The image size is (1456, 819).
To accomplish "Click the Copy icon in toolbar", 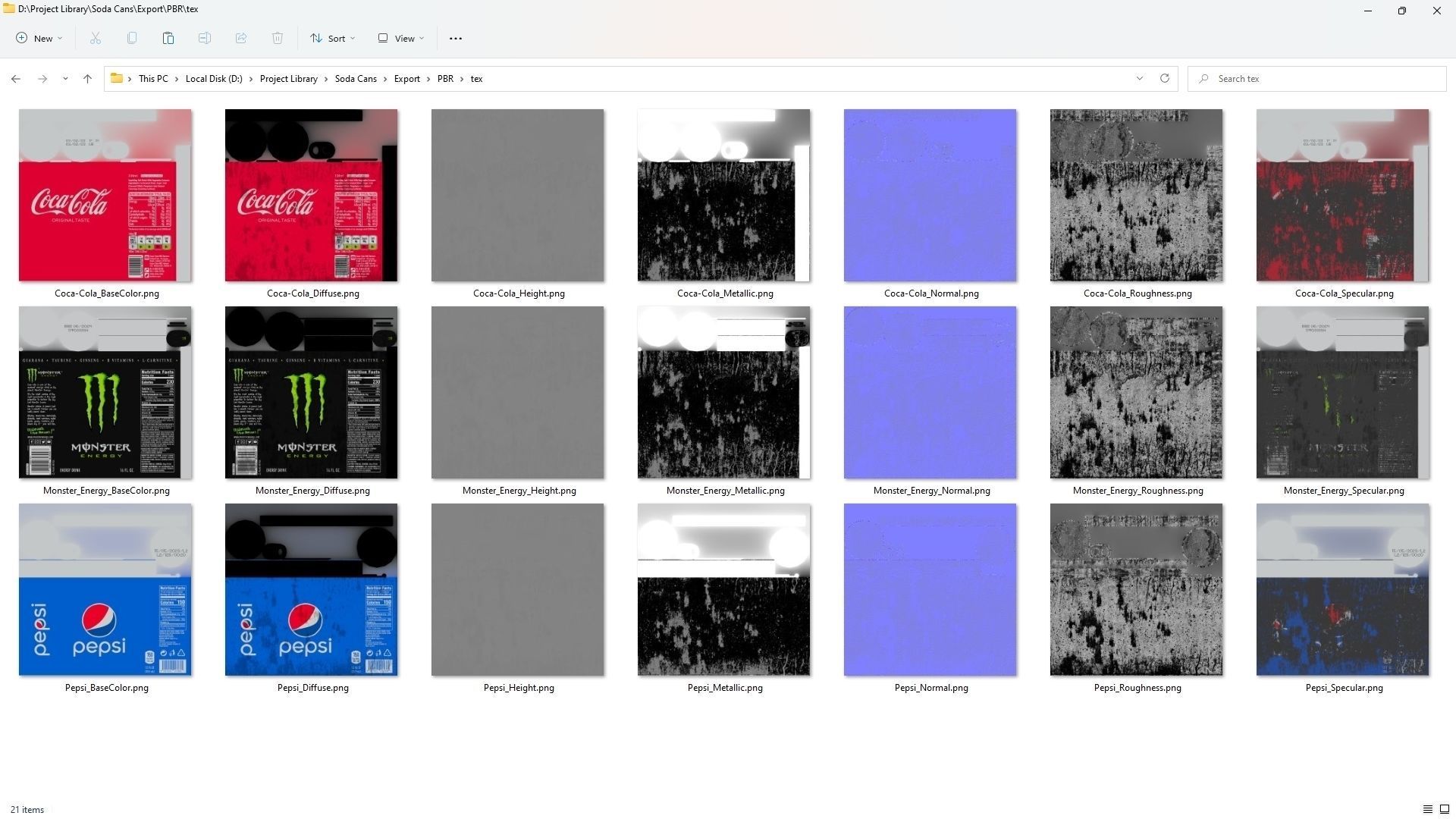I will 132,38.
